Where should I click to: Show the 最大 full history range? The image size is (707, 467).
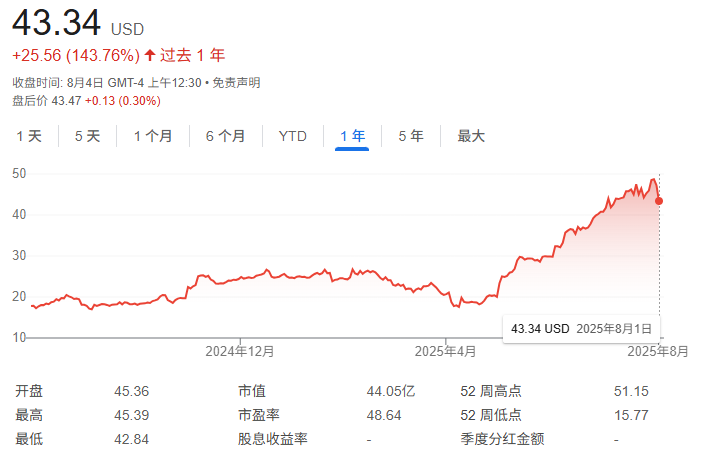coord(471,136)
